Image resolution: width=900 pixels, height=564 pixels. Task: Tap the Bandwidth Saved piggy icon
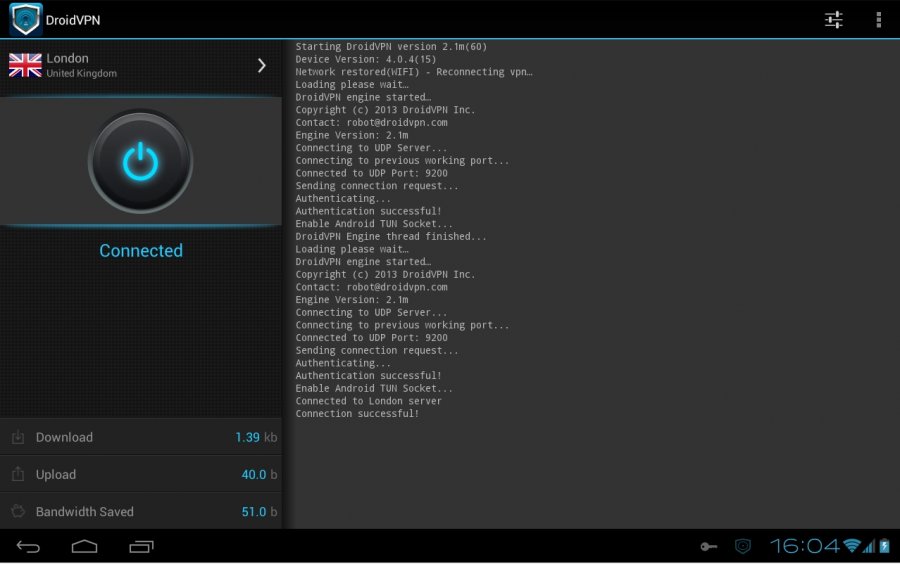point(18,511)
